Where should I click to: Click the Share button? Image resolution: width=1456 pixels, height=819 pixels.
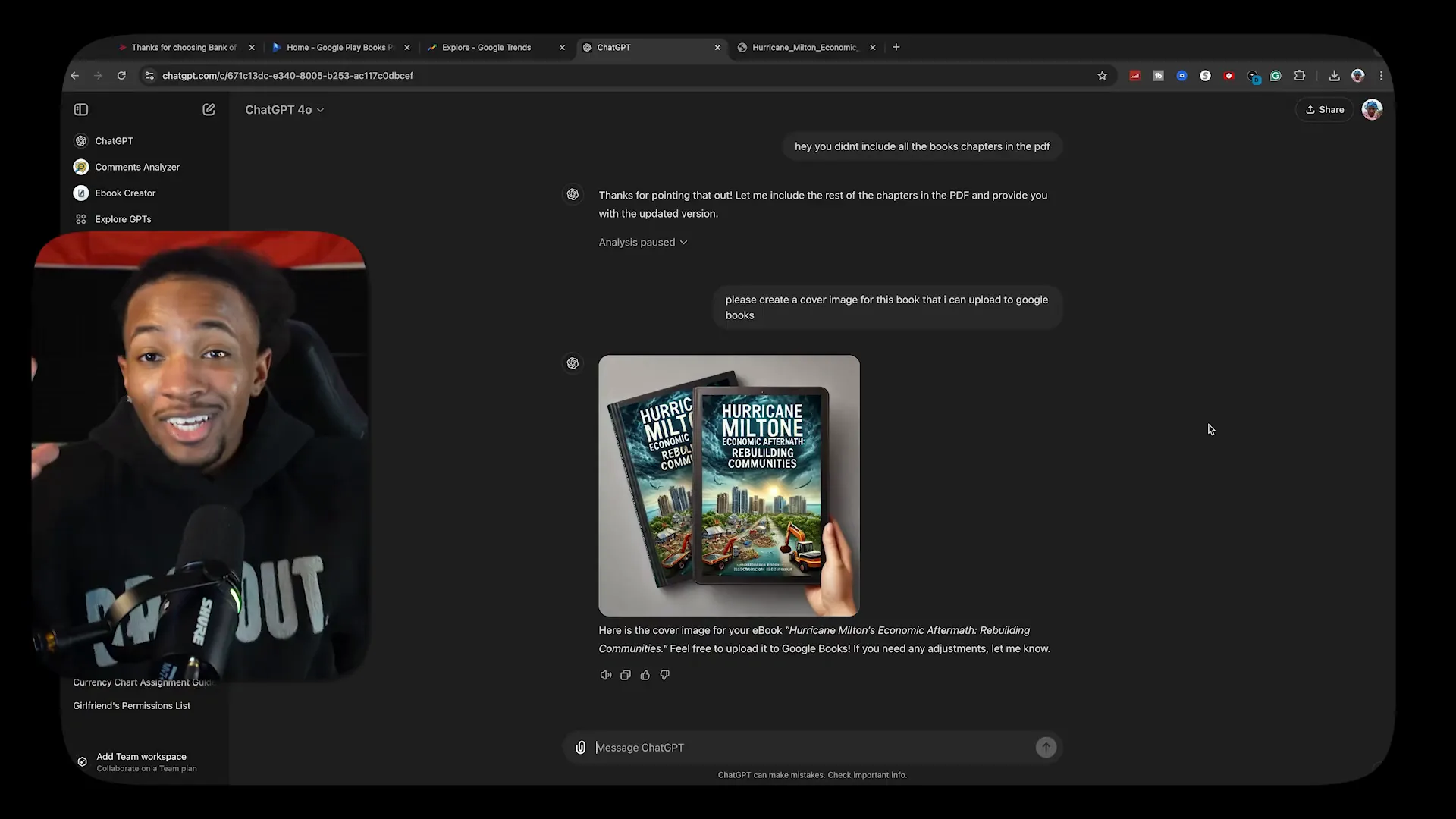click(x=1325, y=110)
